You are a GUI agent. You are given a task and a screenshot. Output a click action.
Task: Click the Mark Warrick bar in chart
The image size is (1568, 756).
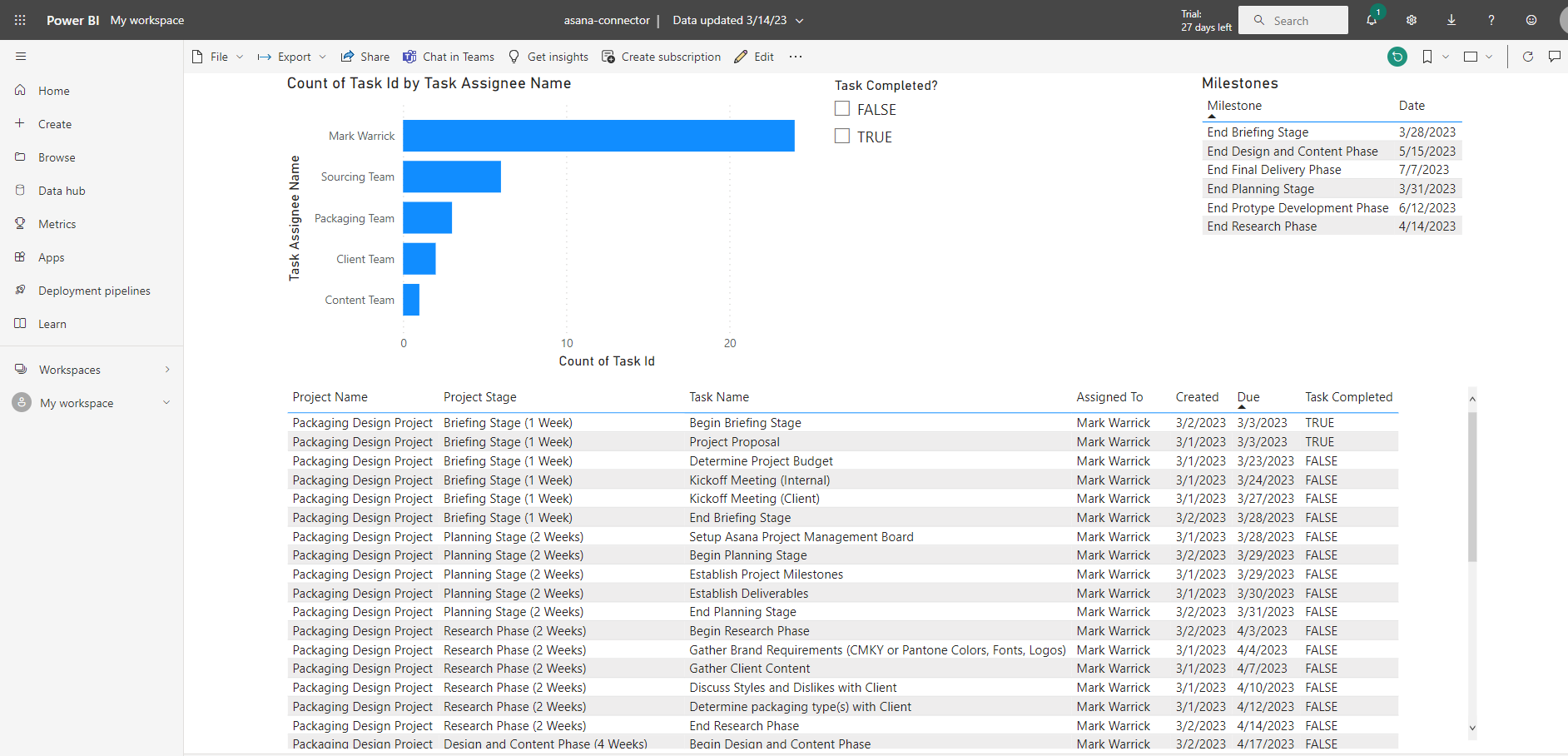598,136
